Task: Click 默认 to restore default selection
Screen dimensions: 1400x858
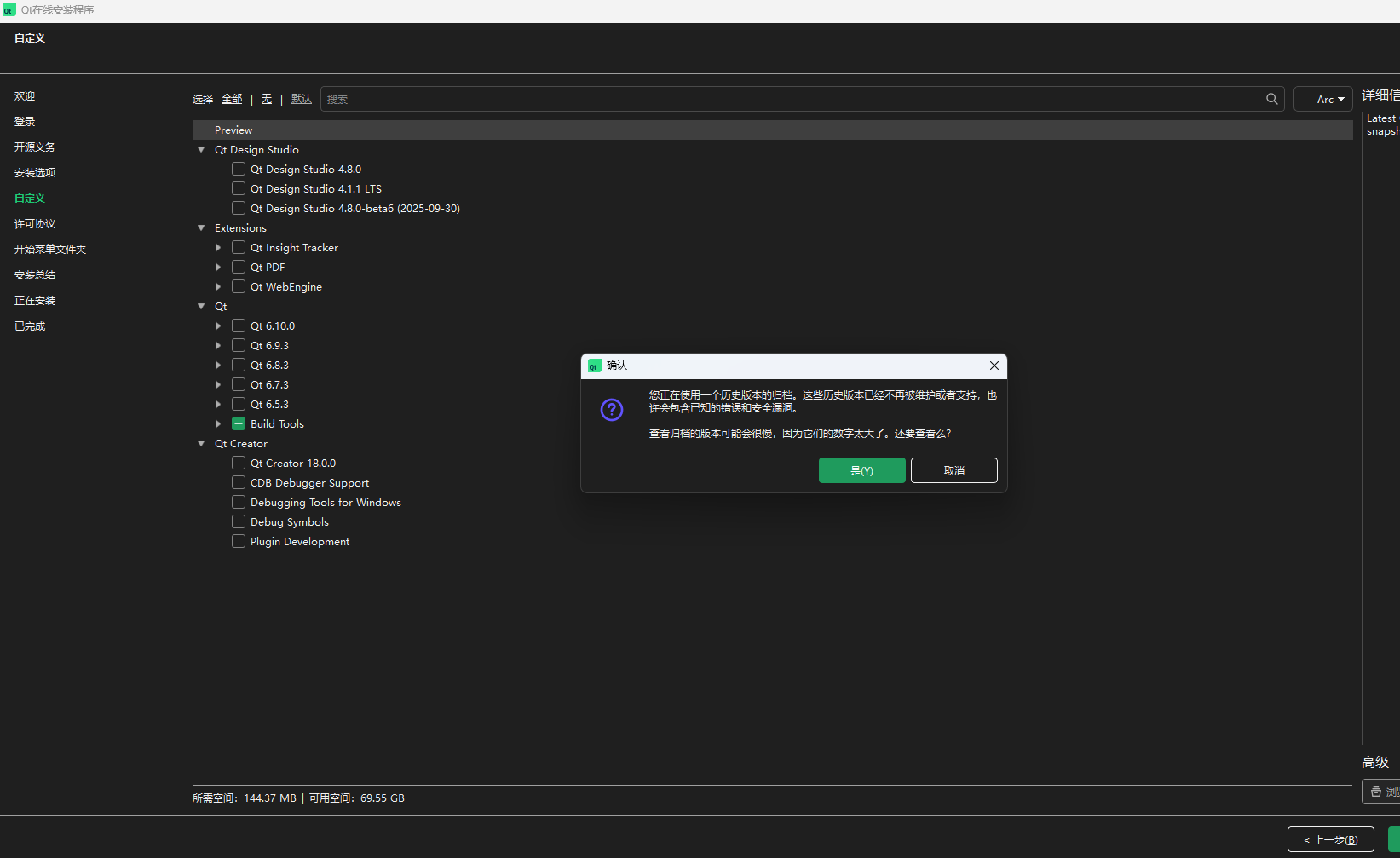Action: (x=302, y=99)
